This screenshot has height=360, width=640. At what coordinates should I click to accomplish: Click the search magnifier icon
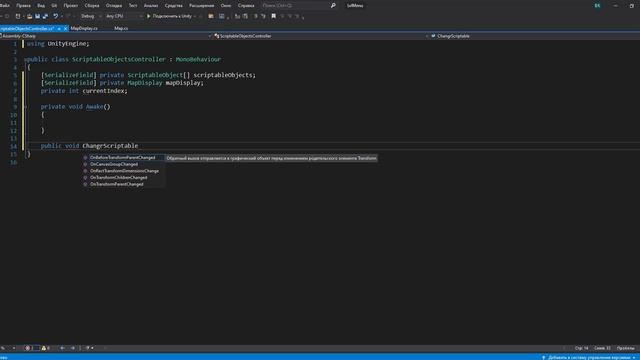click(333, 6)
